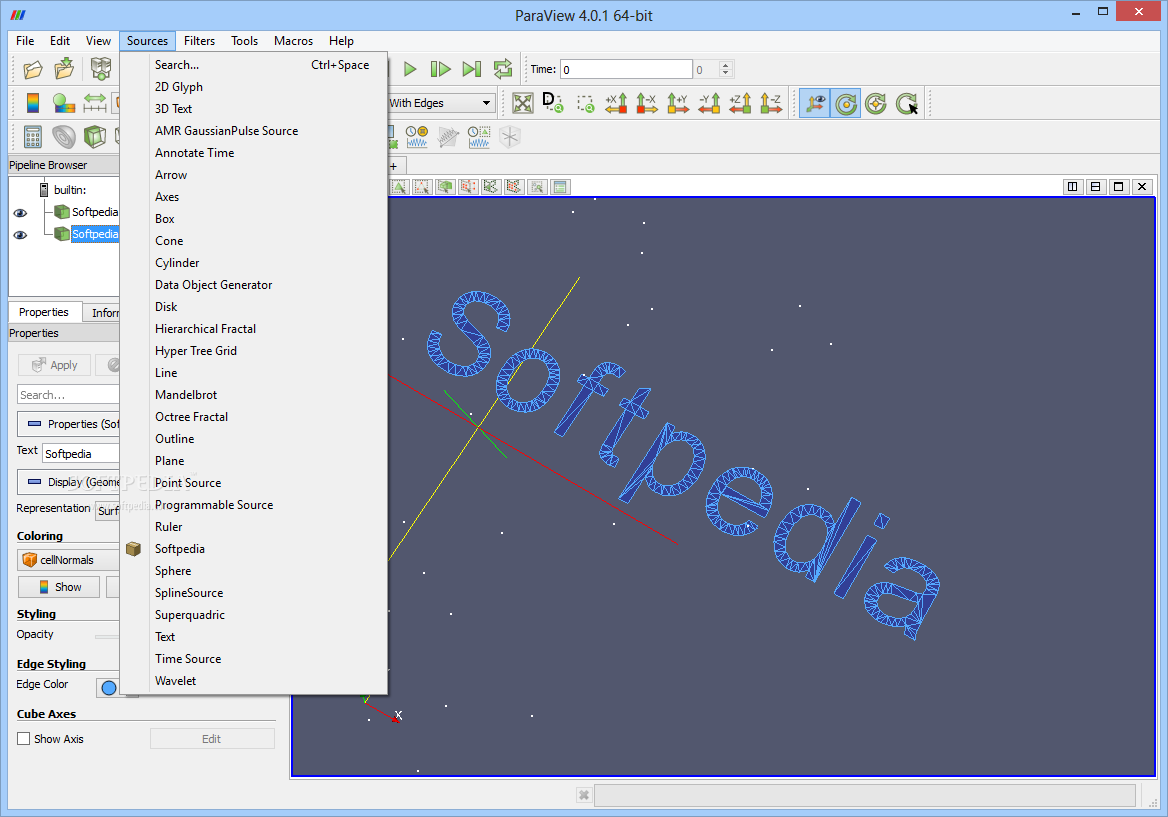1168x817 pixels.
Task: Click the Edge Color swatch button
Action: 109,687
